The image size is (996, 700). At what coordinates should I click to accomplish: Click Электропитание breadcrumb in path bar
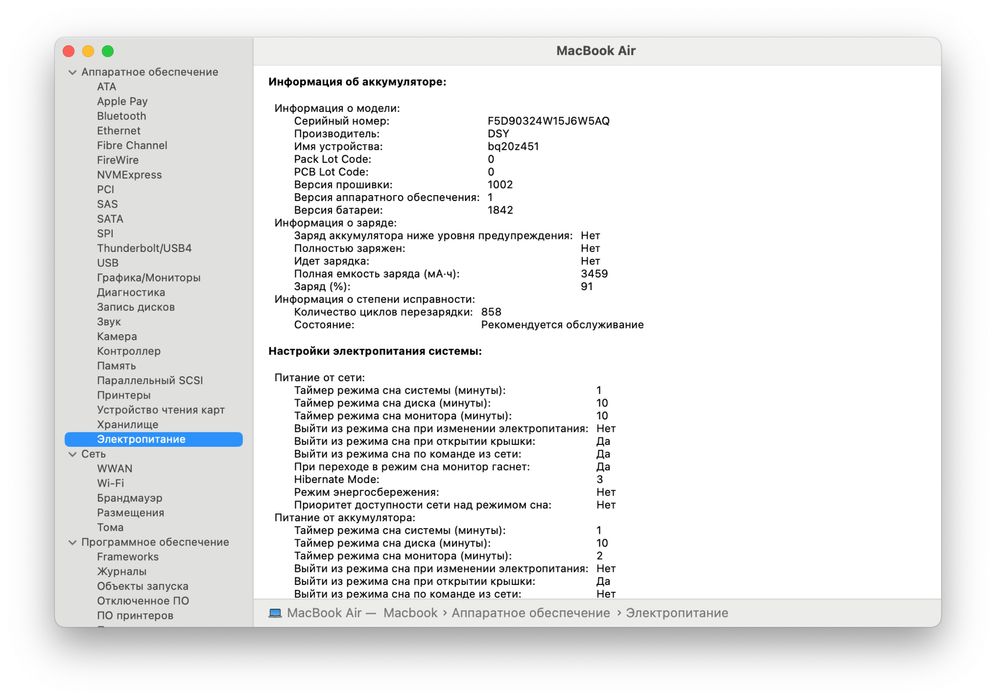pyautogui.click(x=676, y=613)
